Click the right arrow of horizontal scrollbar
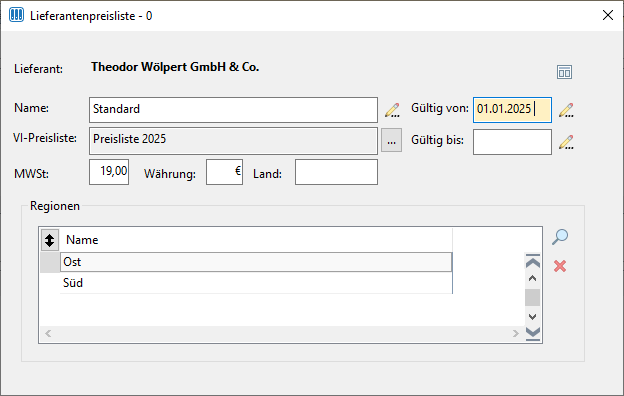 pos(515,333)
